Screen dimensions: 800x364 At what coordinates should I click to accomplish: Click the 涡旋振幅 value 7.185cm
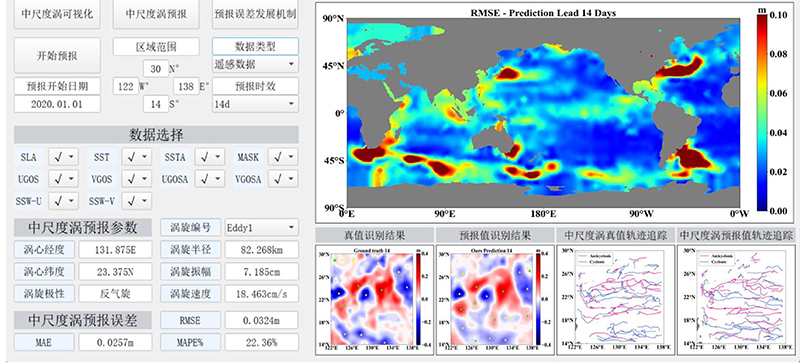262,272
